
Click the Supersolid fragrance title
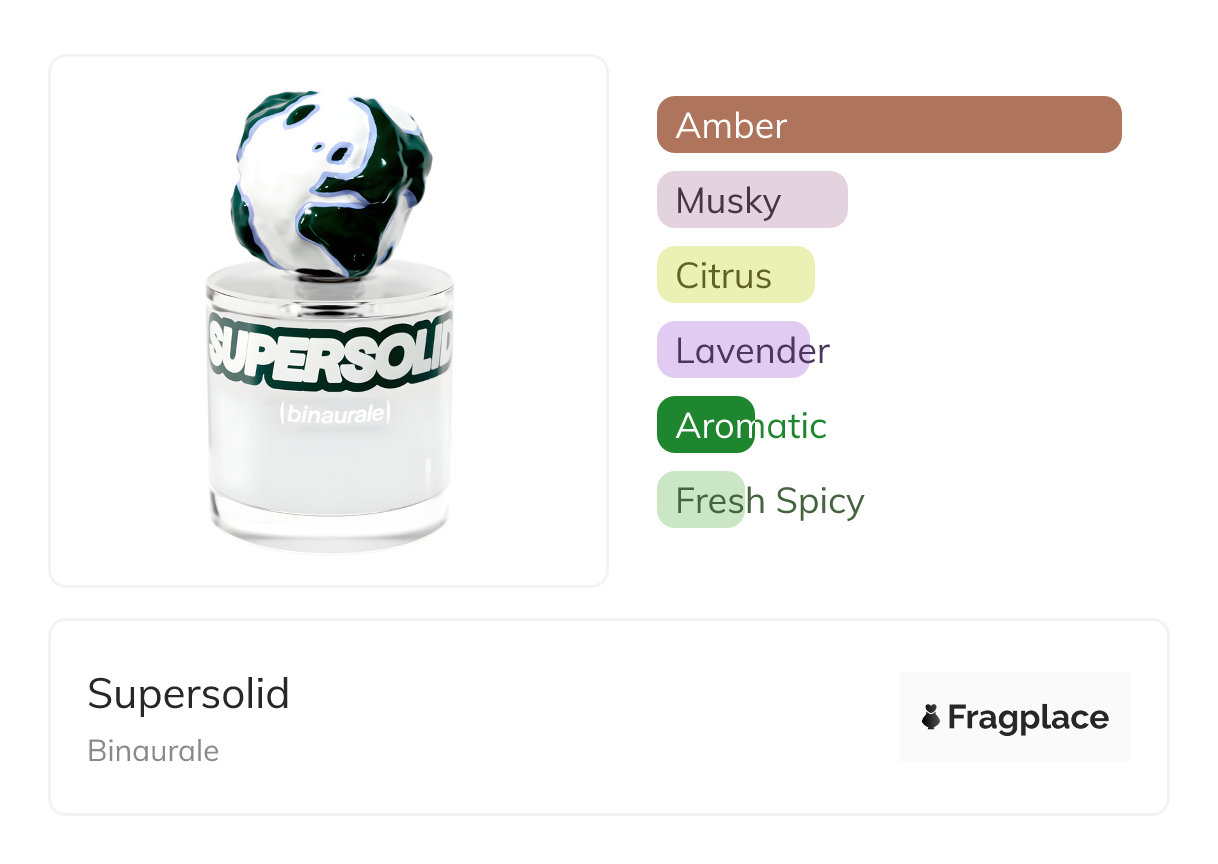(188, 693)
